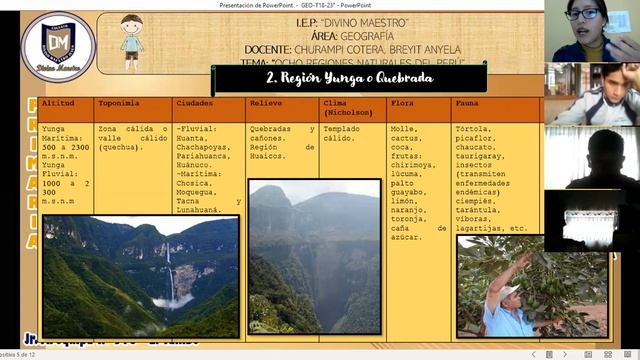Click the 'Flora' column header

pyautogui.click(x=419, y=109)
